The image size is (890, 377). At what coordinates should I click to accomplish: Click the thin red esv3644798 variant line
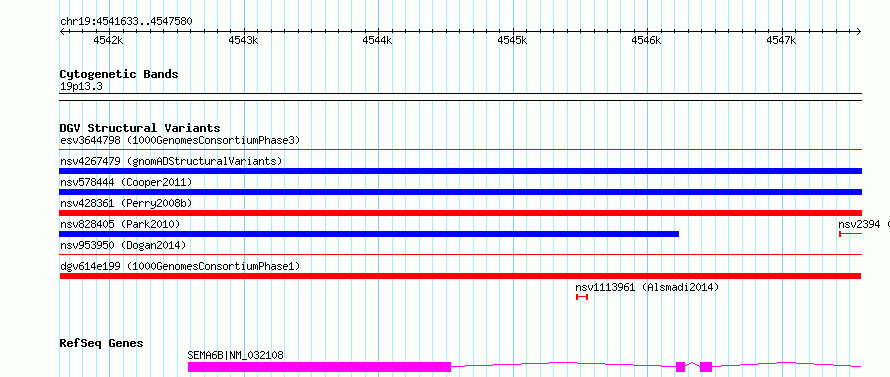[460, 149]
